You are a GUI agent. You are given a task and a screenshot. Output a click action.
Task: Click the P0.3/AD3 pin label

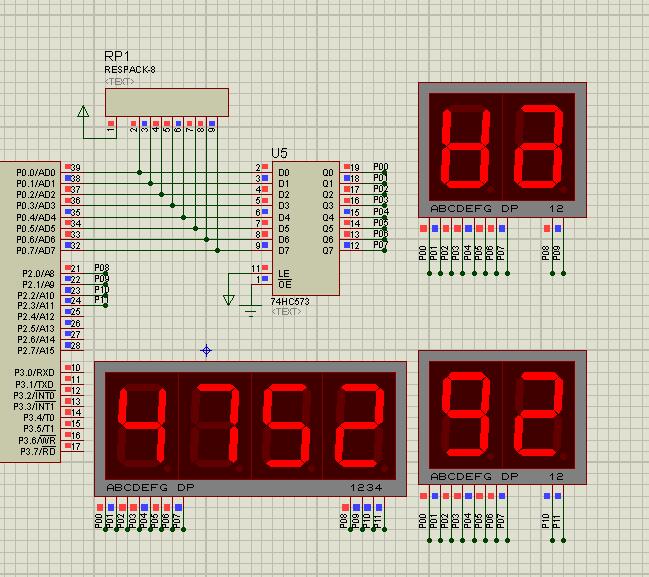(x=36, y=206)
